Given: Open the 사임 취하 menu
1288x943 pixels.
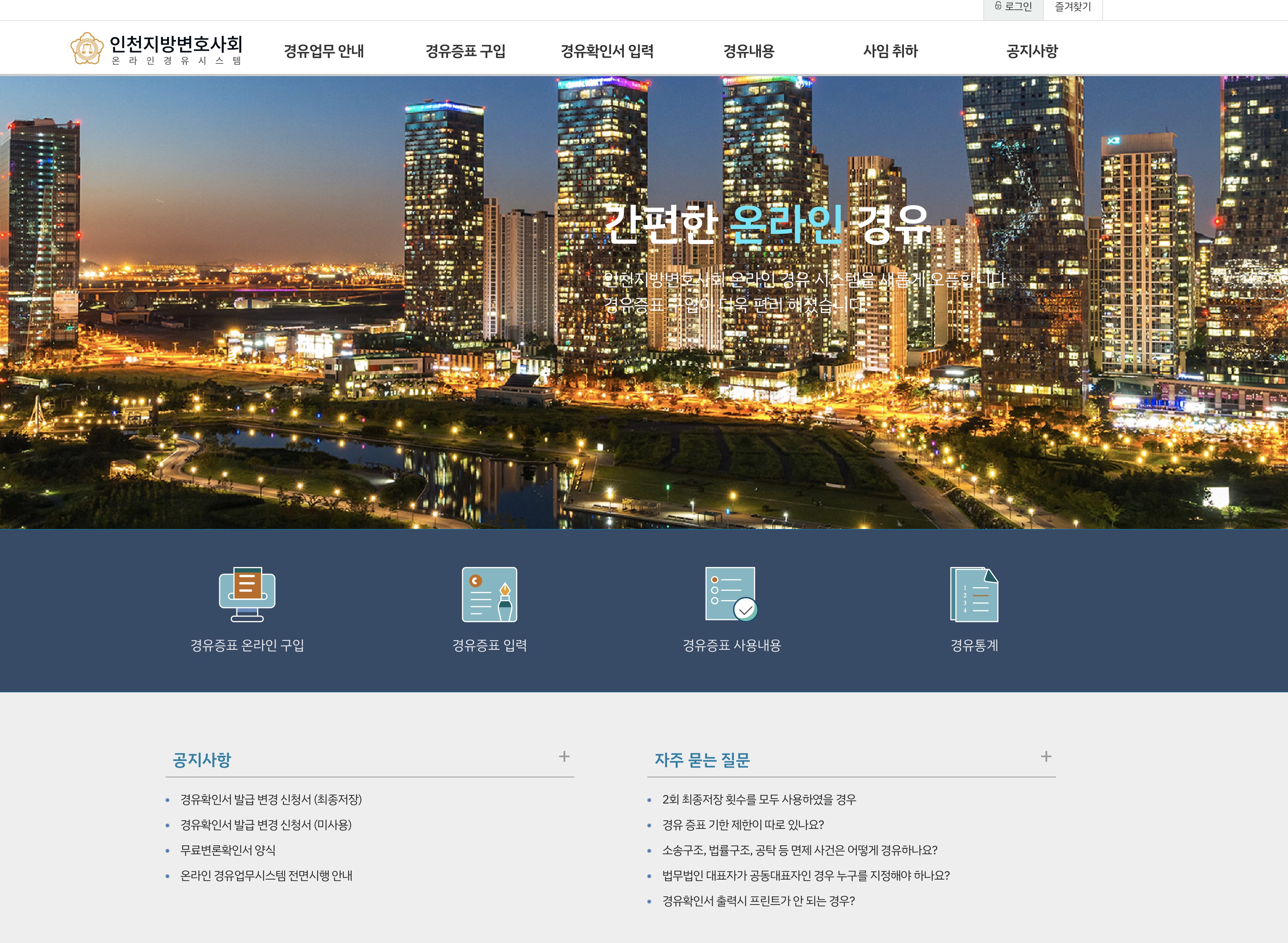Looking at the screenshot, I should 890,51.
